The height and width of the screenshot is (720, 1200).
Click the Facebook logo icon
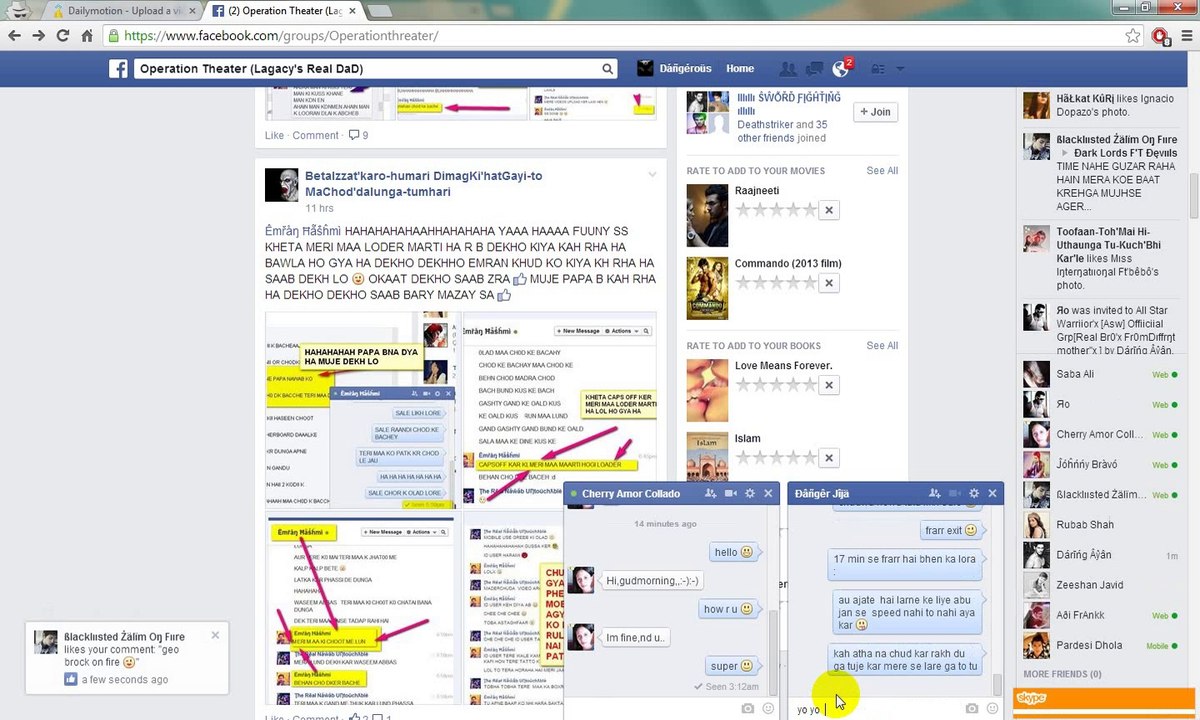(x=118, y=69)
